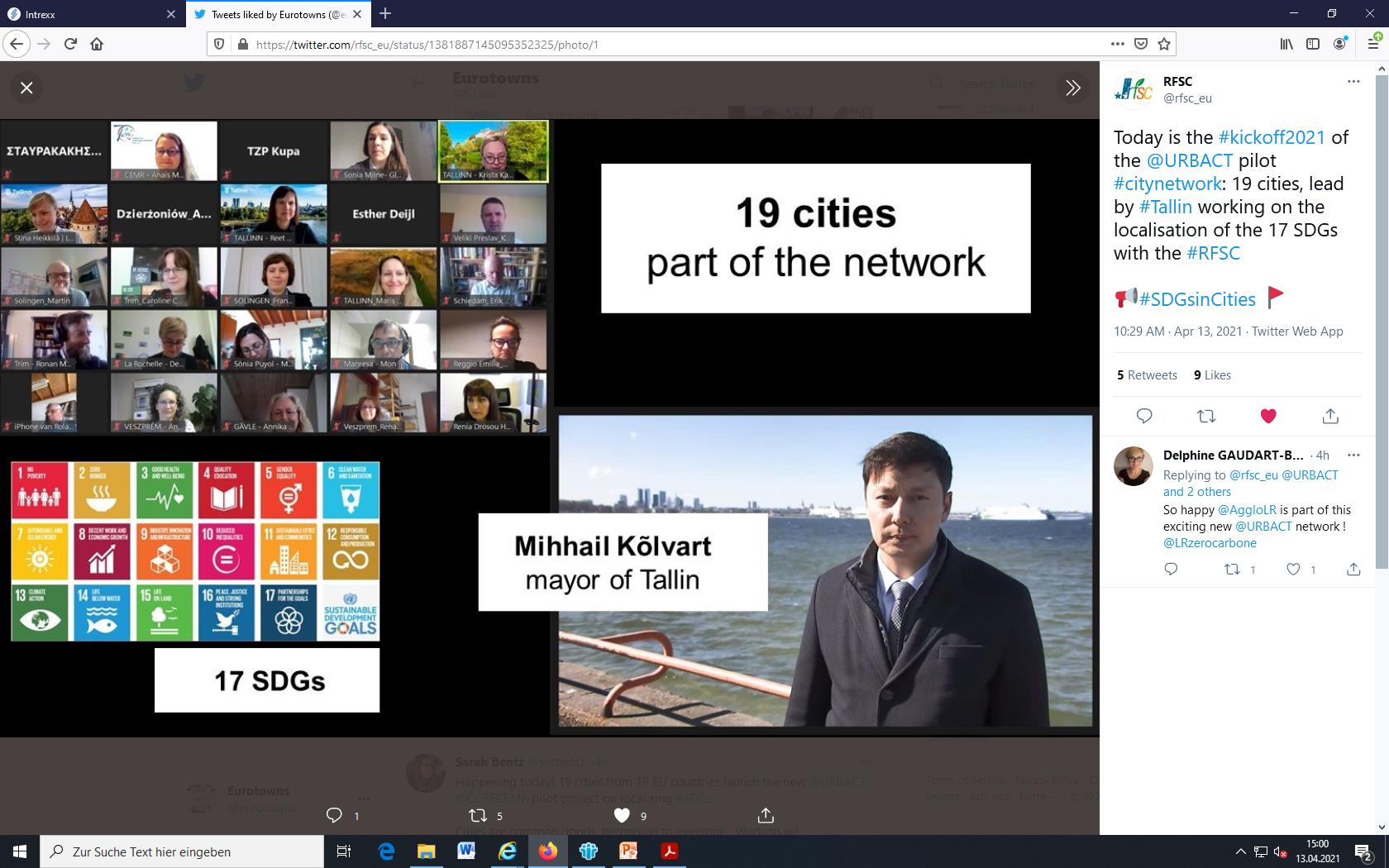1389x868 pixels.
Task: Open the RFSC tweet more-options menu
Action: click(1353, 81)
